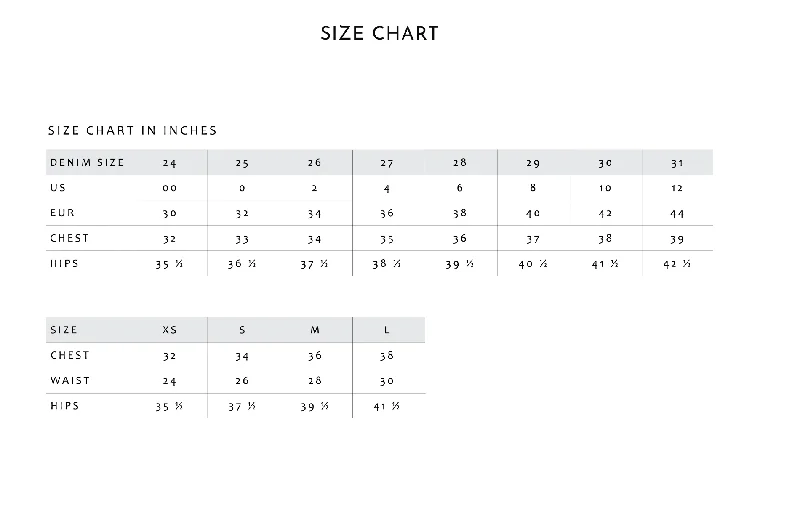Click the SIZE CHART IN INCHES heading

coord(133,131)
